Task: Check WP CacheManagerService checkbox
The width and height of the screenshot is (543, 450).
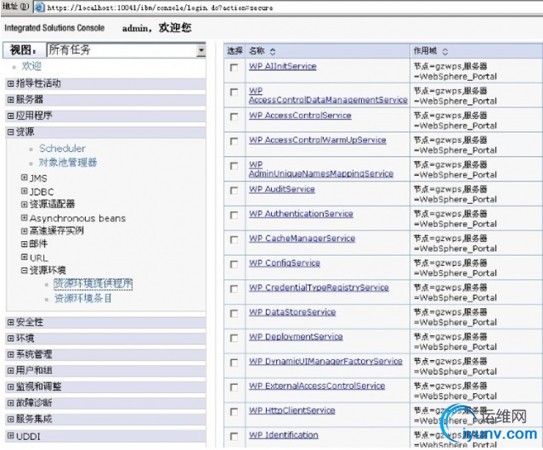Action: tap(234, 240)
